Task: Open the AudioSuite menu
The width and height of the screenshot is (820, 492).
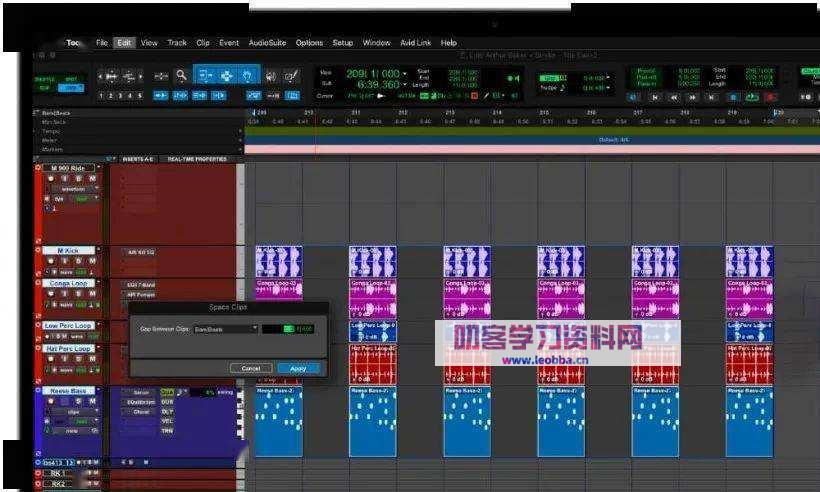Action: pos(267,43)
